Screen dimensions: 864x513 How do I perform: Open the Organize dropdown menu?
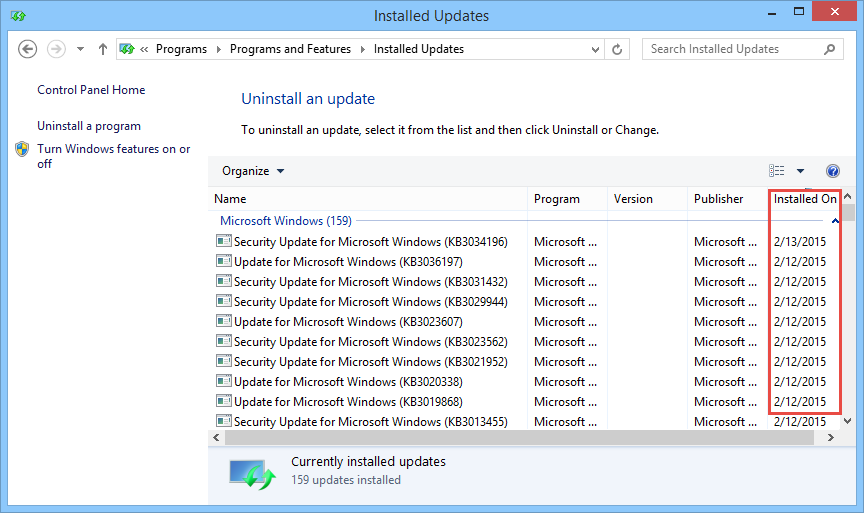[253, 171]
